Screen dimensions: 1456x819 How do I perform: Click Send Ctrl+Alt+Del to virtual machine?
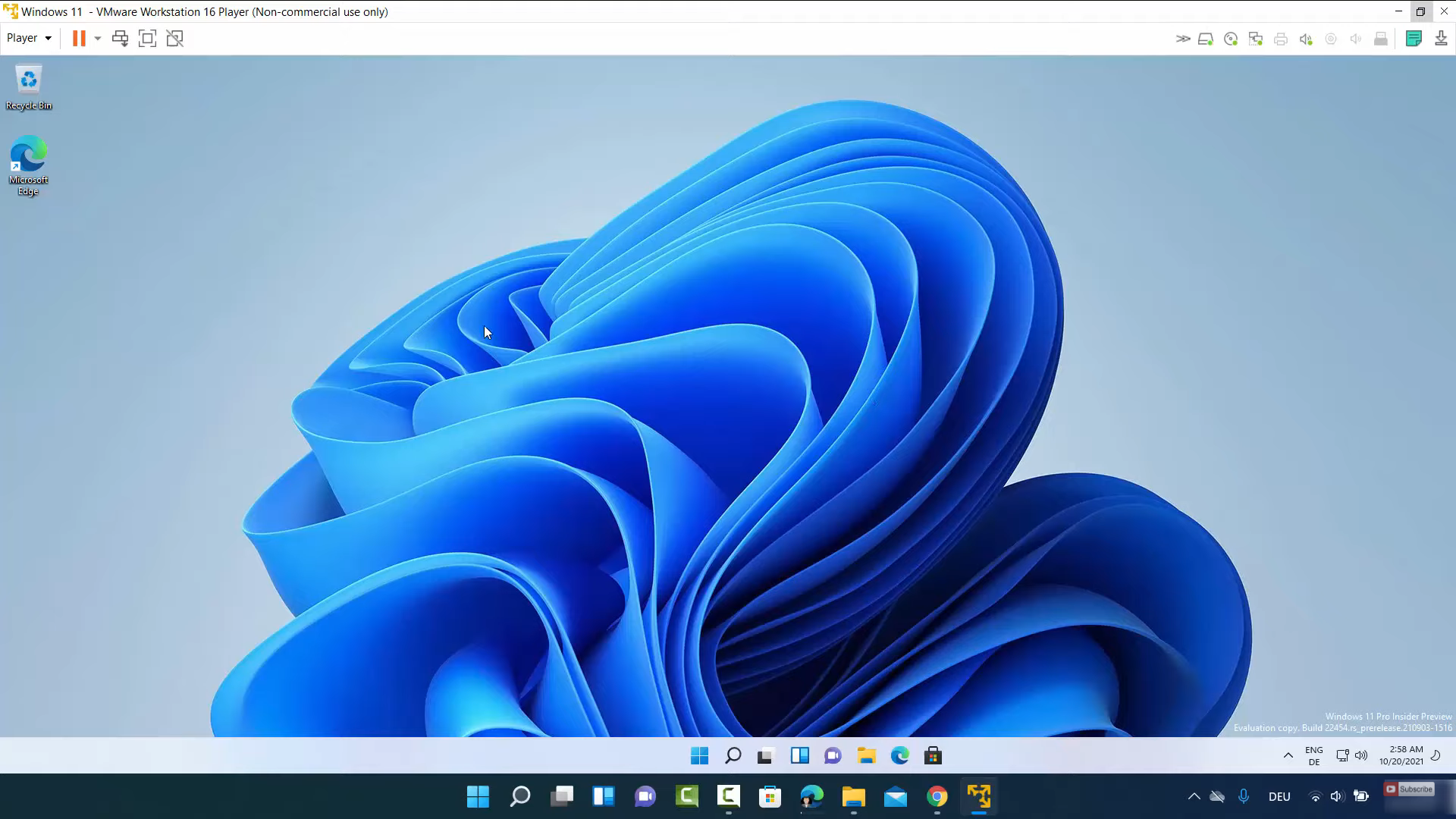click(x=120, y=39)
